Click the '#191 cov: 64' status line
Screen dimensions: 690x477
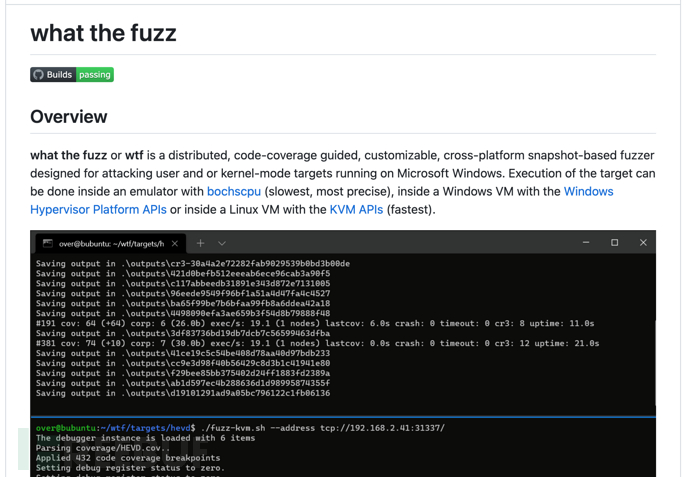[315, 323]
